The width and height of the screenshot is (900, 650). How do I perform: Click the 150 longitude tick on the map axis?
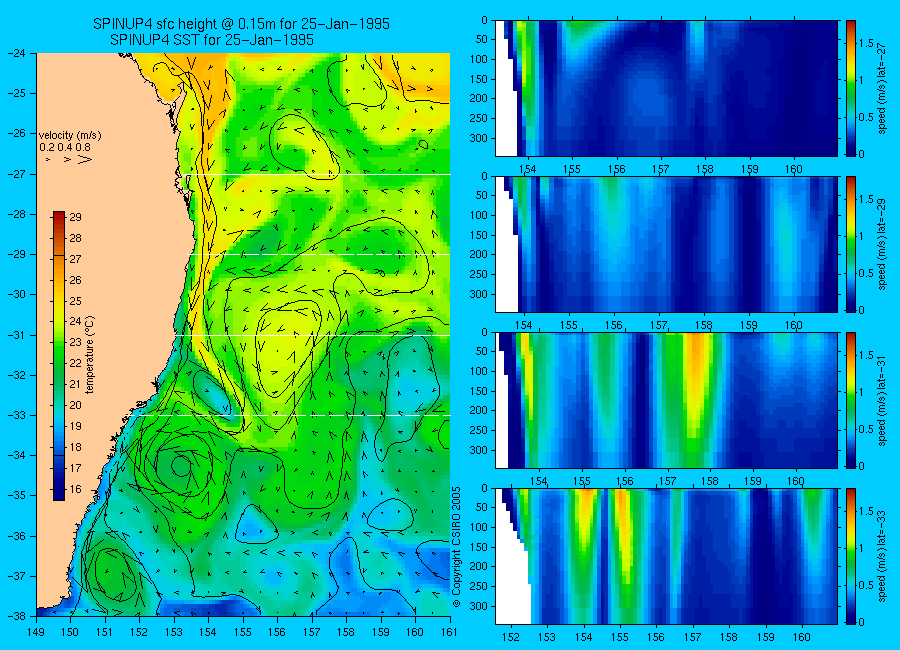[x=70, y=632]
